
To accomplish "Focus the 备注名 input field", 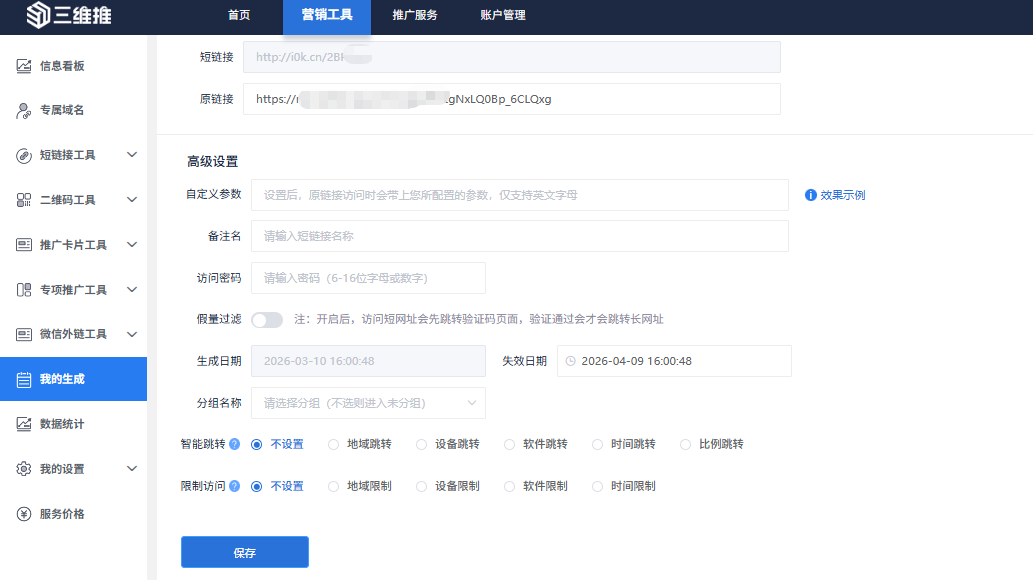I will (519, 236).
